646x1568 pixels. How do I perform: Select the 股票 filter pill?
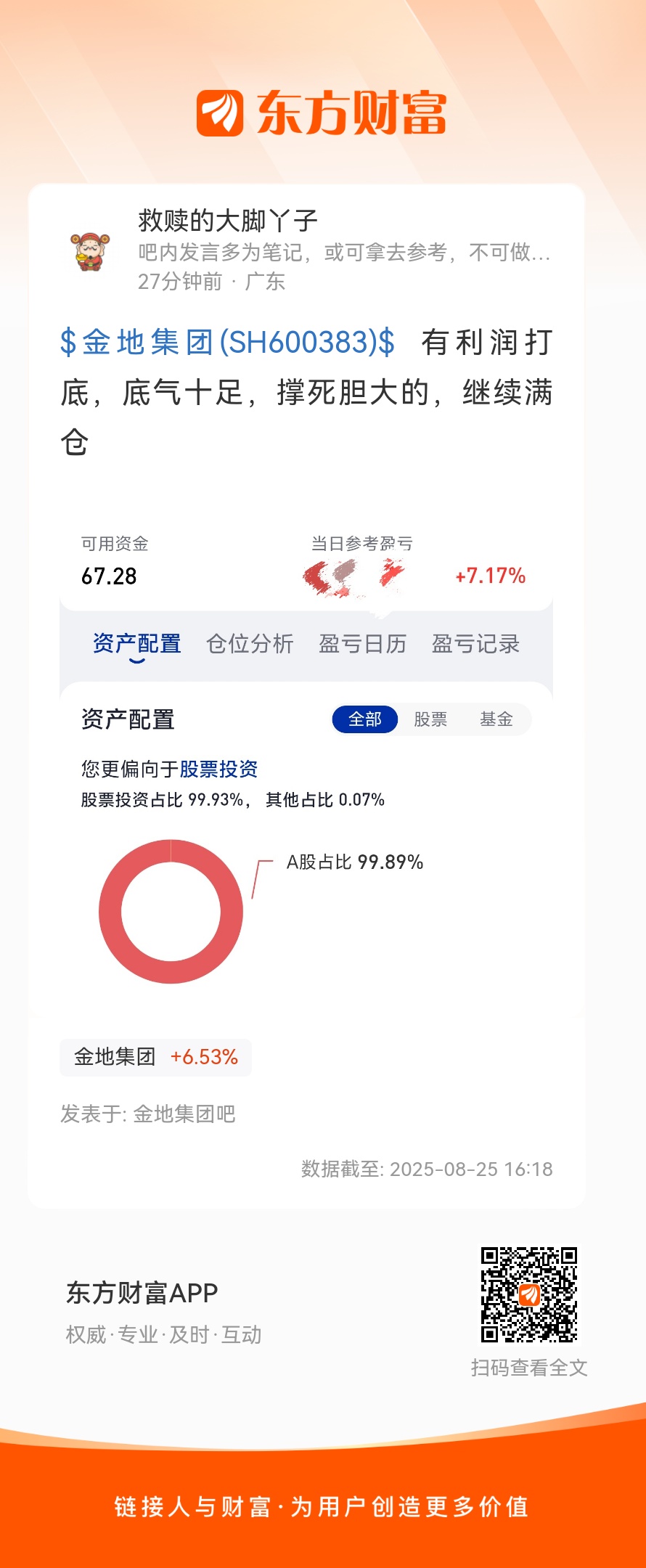click(x=430, y=719)
